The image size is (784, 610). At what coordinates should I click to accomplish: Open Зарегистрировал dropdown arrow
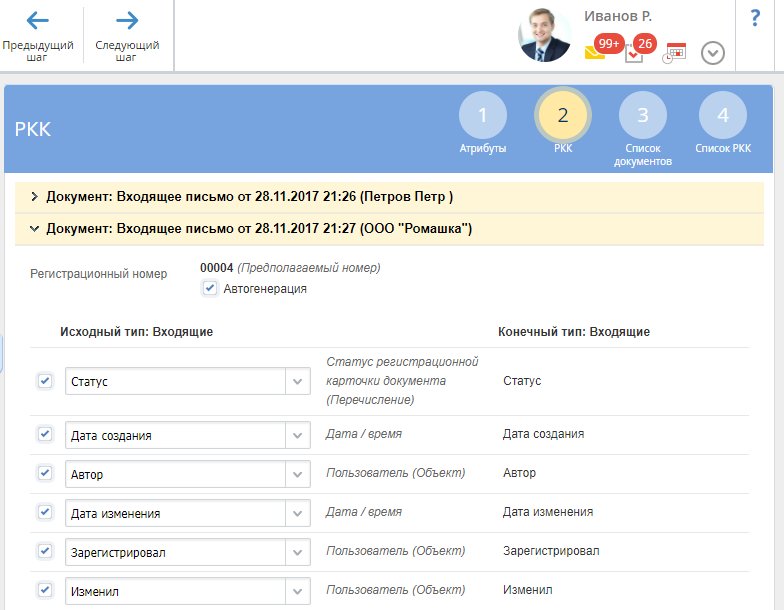pos(298,552)
